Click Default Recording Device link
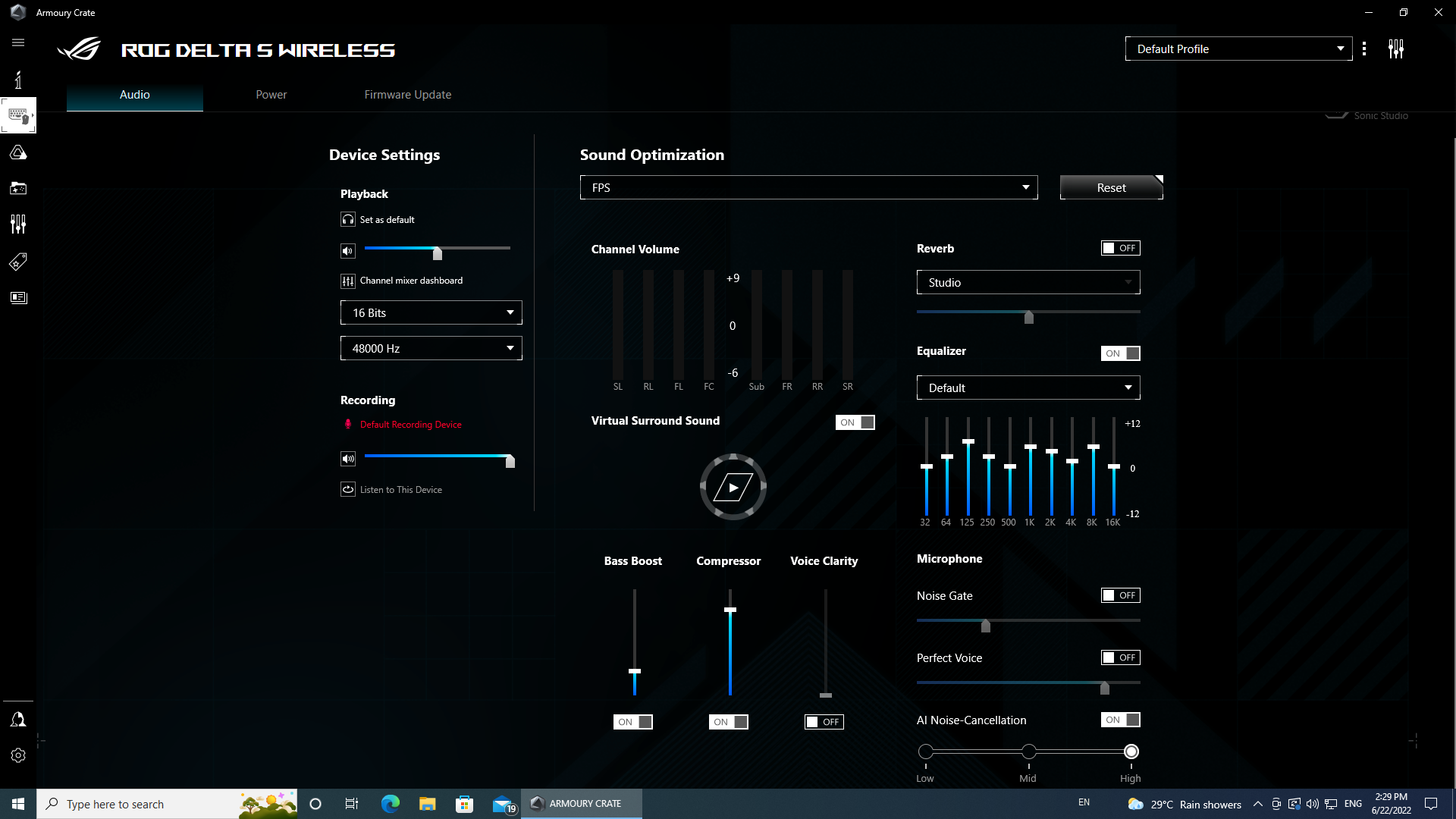1456x819 pixels. 411,425
